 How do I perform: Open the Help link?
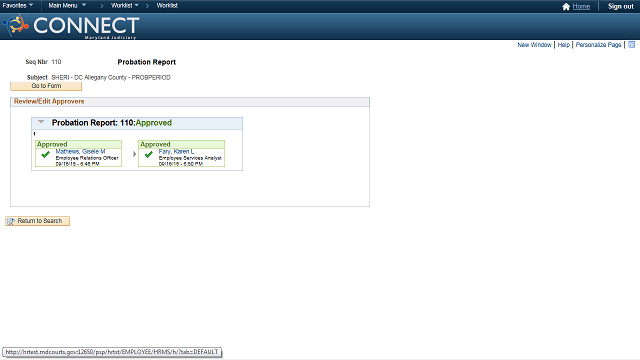(x=563, y=45)
